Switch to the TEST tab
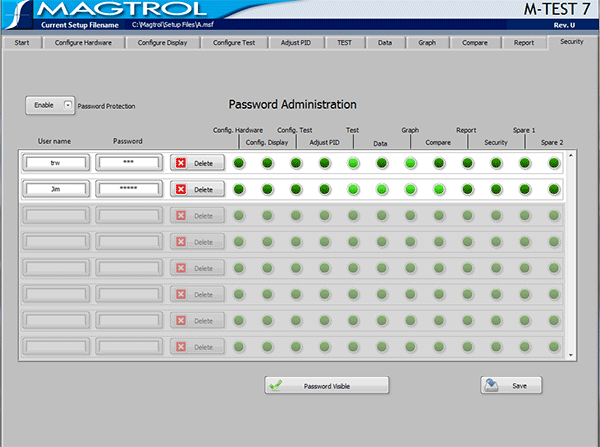600x447 pixels. tap(344, 42)
